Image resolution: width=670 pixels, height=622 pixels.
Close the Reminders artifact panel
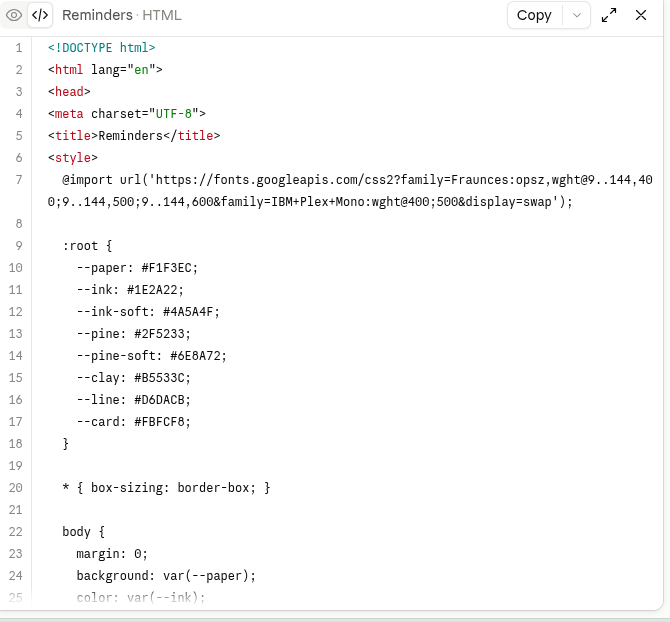tap(641, 15)
